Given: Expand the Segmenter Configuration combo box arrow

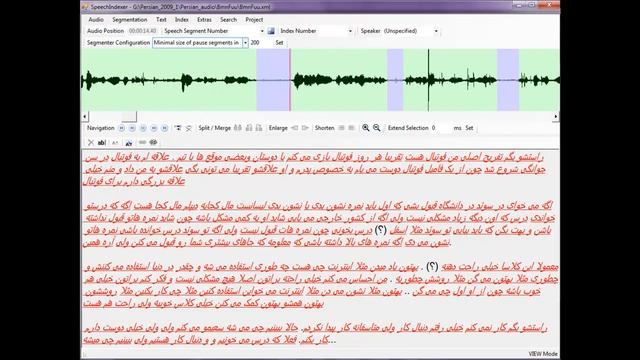Looking at the screenshot, I should 245,42.
